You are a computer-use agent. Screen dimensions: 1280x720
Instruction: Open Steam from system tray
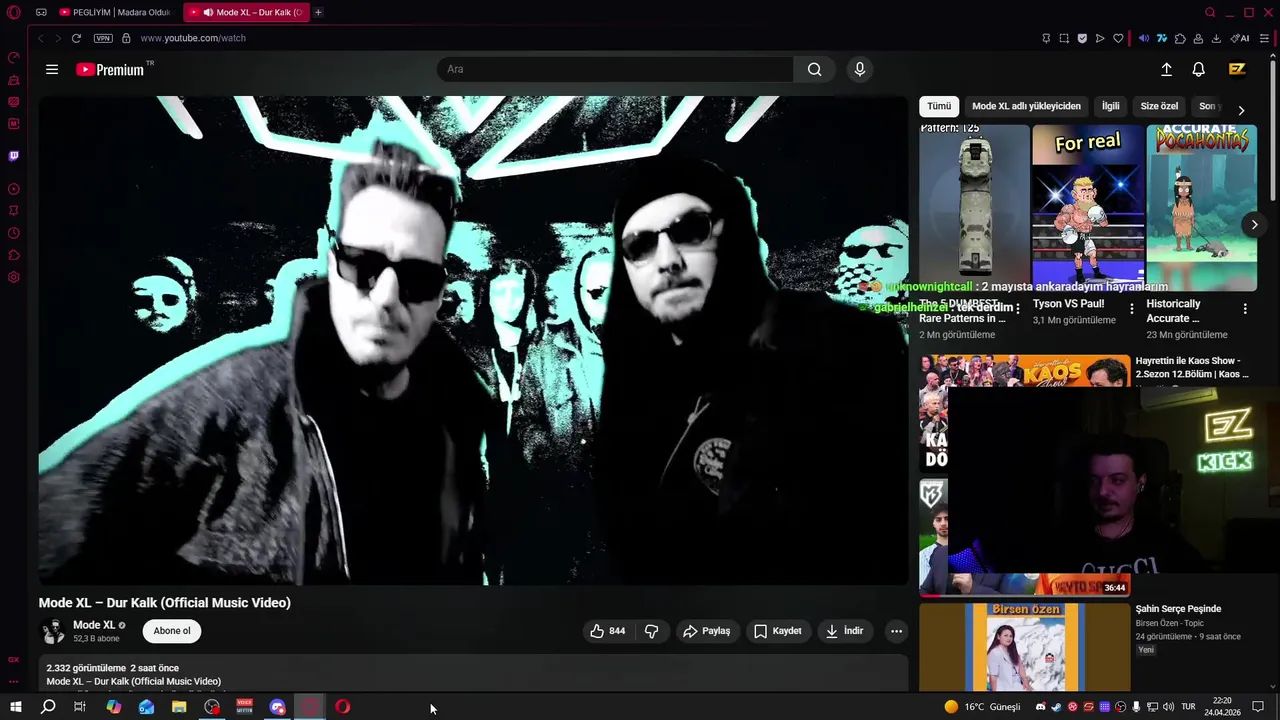click(x=1056, y=707)
